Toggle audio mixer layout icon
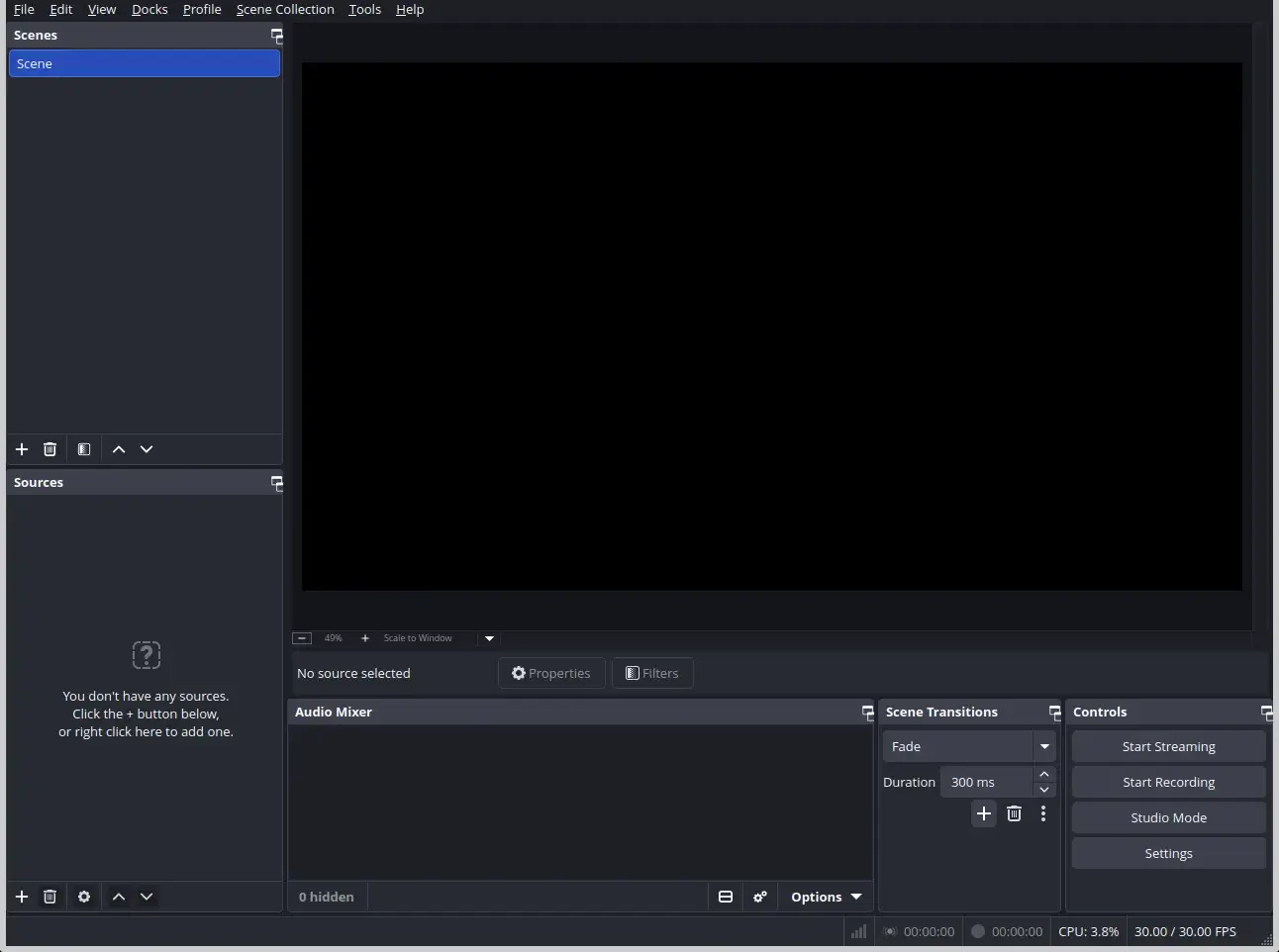Viewport: 1279px width, 952px height. pos(726,897)
